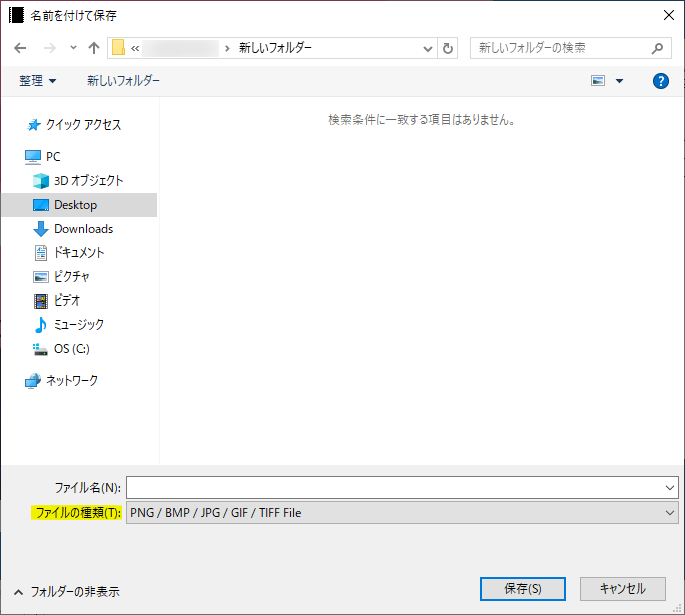Click 新しいフォルダー toolbar button
The height and width of the screenshot is (615, 685).
123,81
